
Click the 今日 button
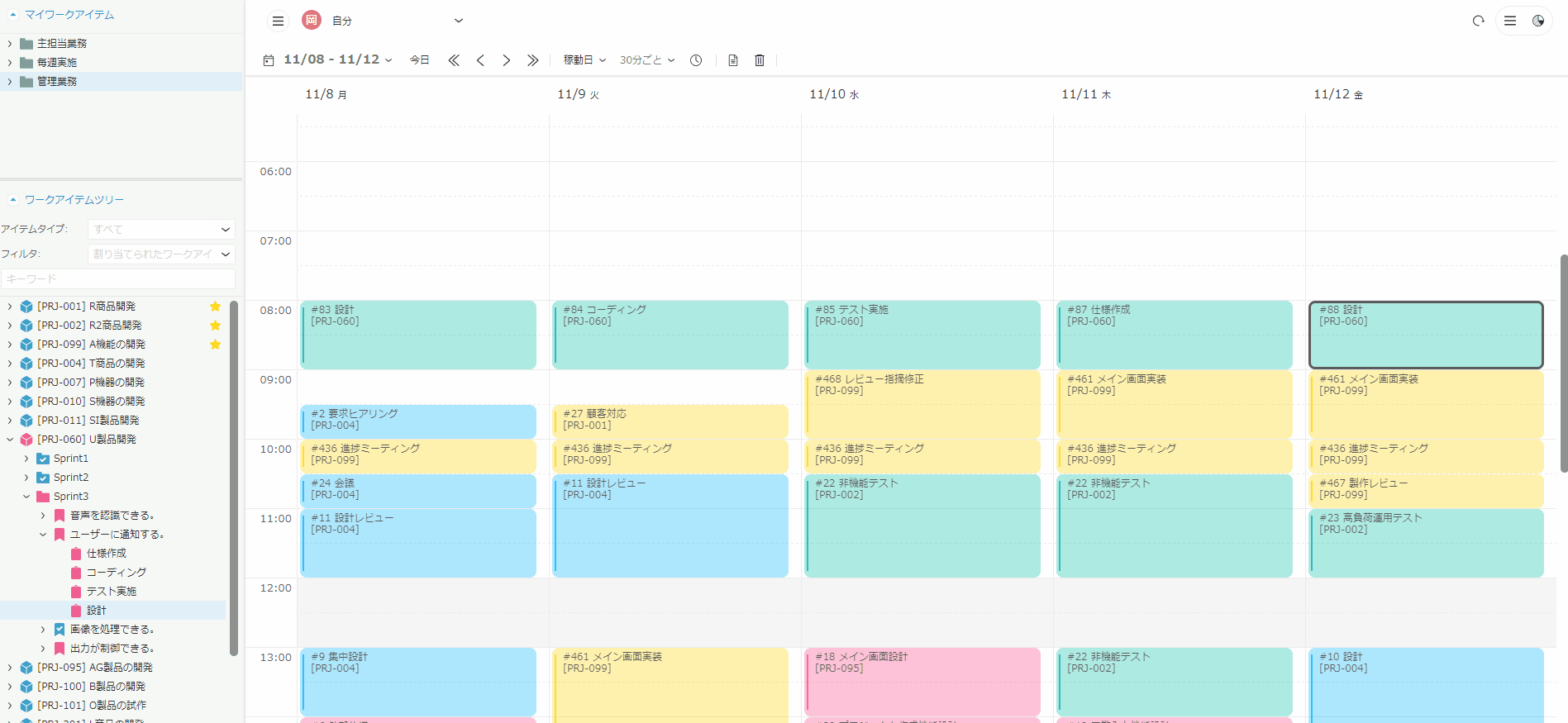(420, 60)
